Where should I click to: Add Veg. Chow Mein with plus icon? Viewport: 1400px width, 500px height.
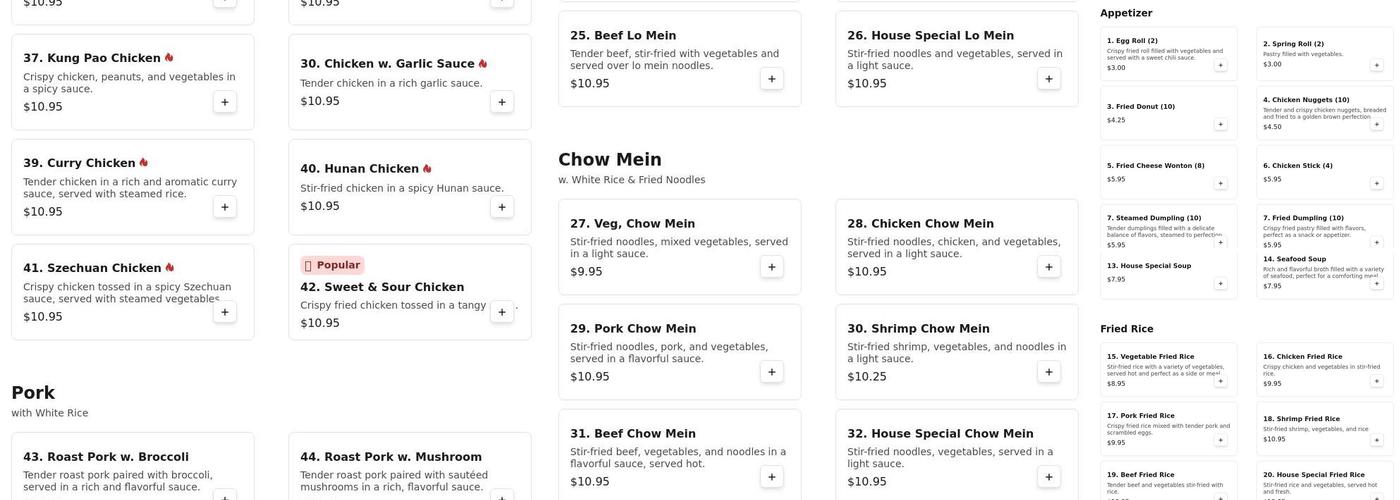[x=772, y=267]
